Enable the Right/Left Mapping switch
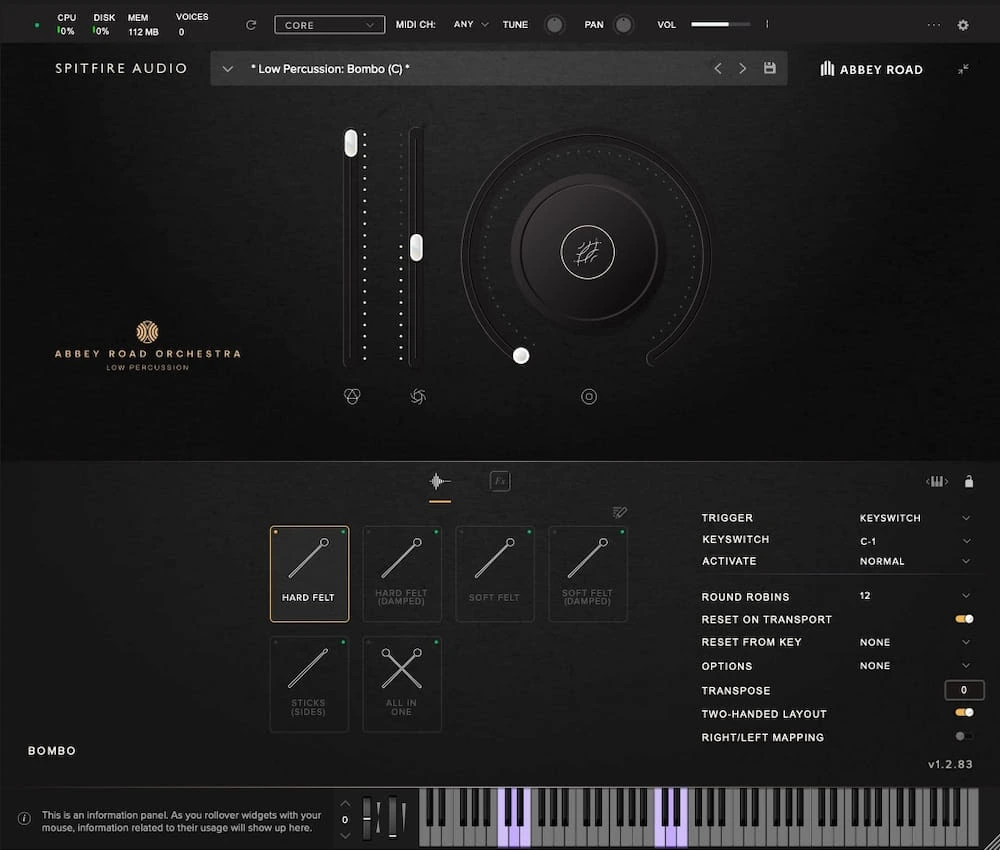Screen dimensions: 1000x850 [x=963, y=737]
